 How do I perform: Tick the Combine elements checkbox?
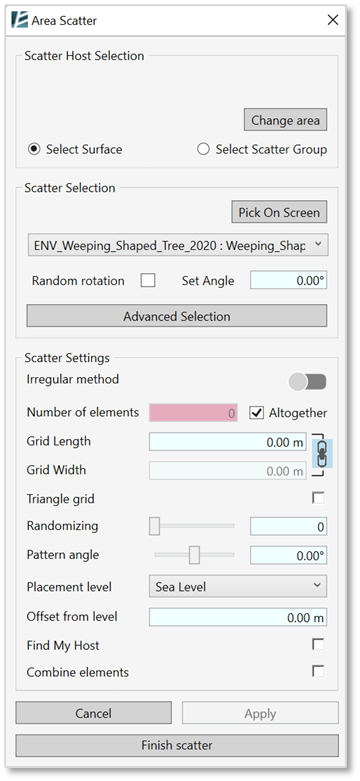coord(318,671)
